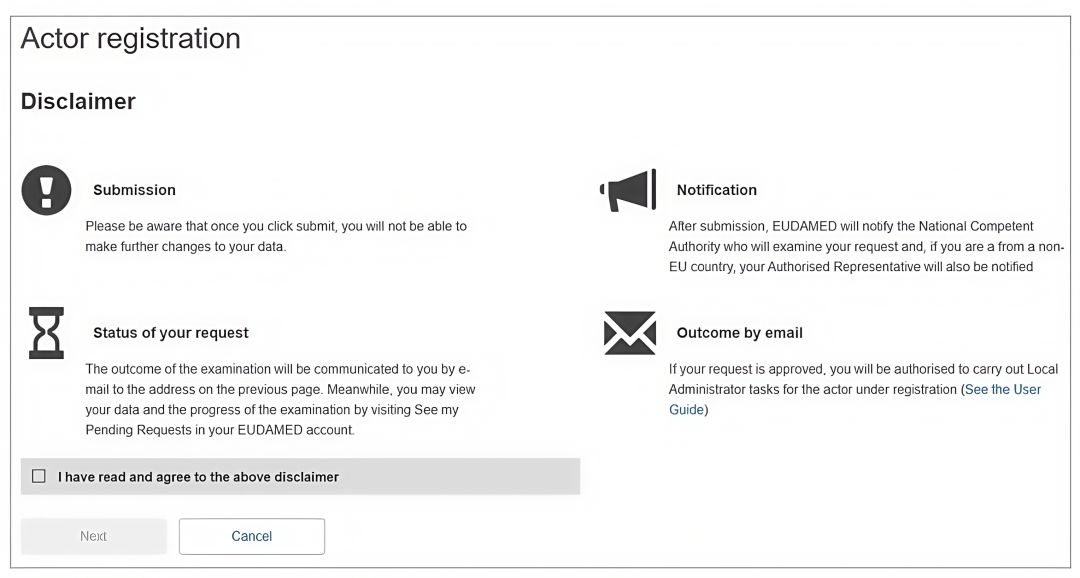Click the exclamation mark Submission icon

coord(46,190)
